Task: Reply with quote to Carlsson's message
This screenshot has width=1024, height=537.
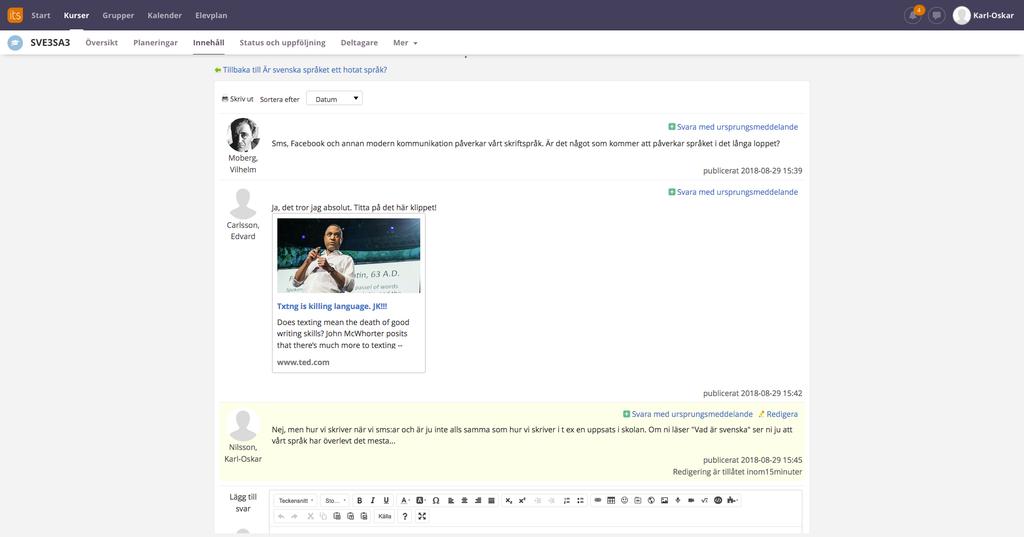Action: 733,192
